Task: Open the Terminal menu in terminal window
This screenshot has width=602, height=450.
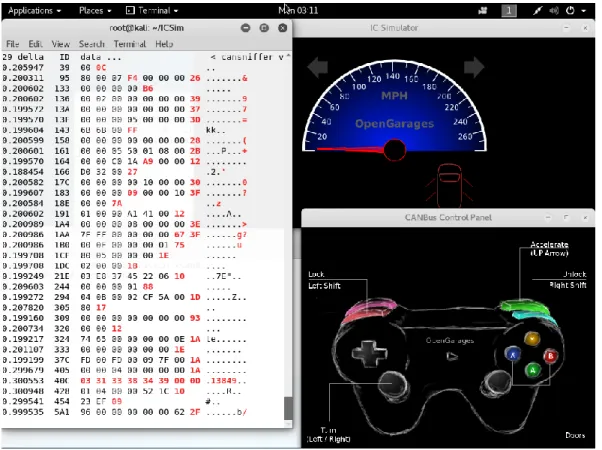Action: (x=130, y=44)
